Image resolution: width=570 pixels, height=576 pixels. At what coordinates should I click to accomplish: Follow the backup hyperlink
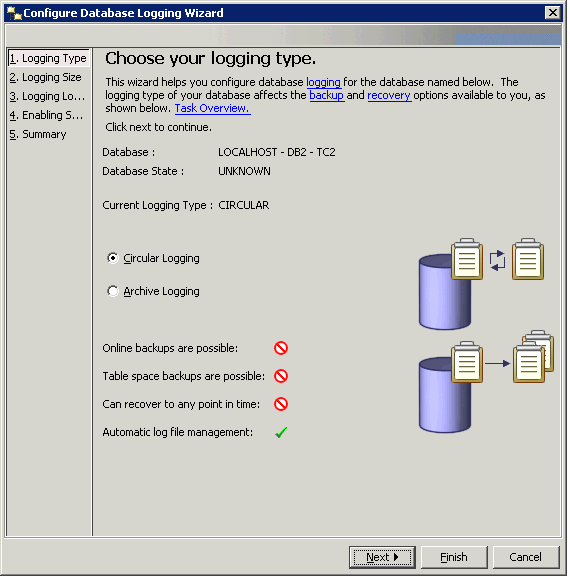pyautogui.click(x=327, y=95)
